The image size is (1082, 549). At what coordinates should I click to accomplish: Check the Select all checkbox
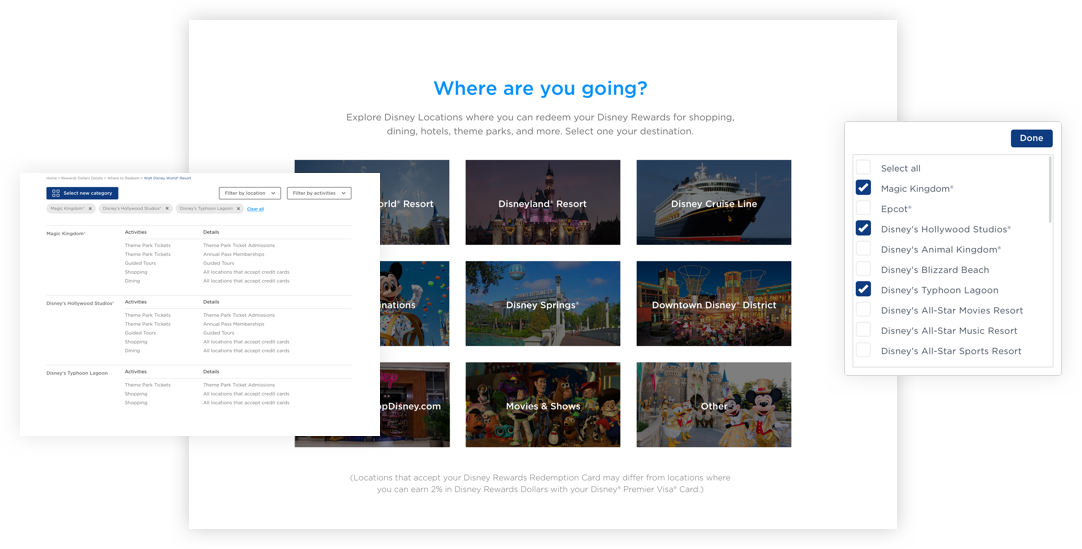(x=863, y=168)
